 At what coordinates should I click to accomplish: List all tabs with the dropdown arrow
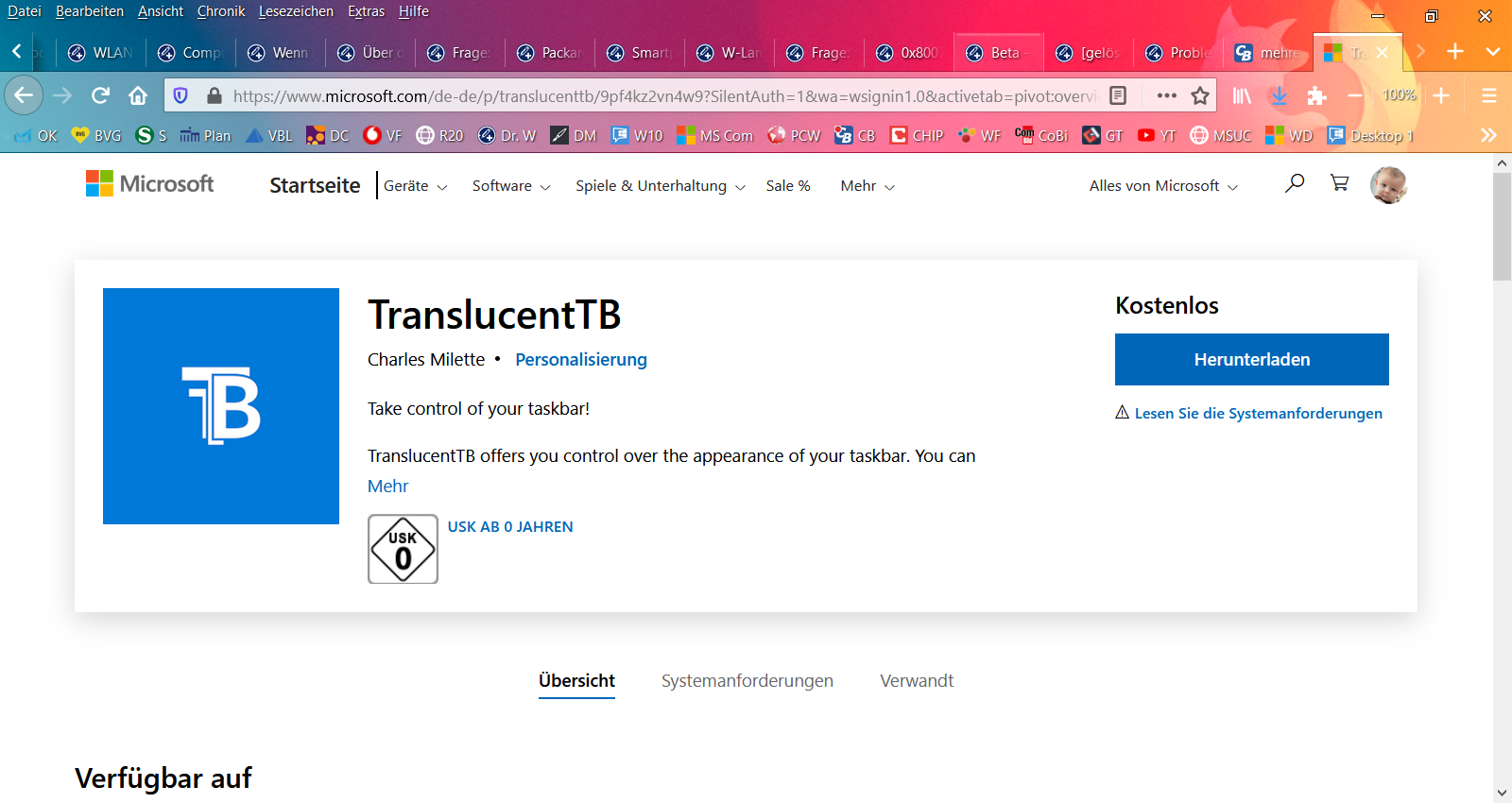tap(1493, 52)
